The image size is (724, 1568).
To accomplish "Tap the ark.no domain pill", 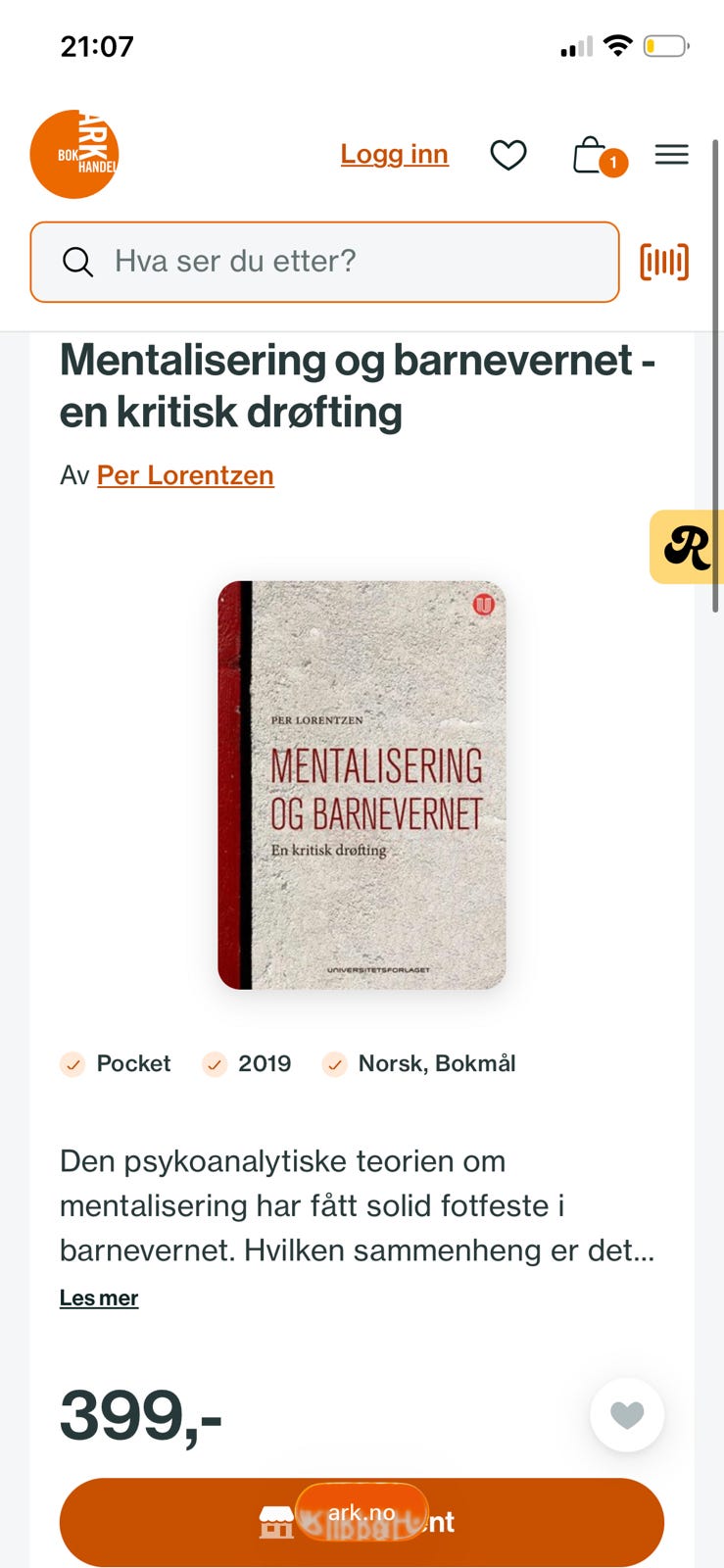I will click(362, 1512).
